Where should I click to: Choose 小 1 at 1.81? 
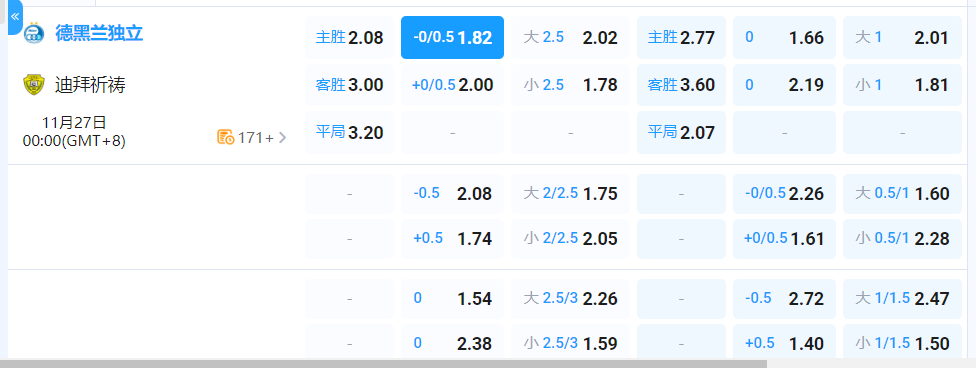coord(903,85)
